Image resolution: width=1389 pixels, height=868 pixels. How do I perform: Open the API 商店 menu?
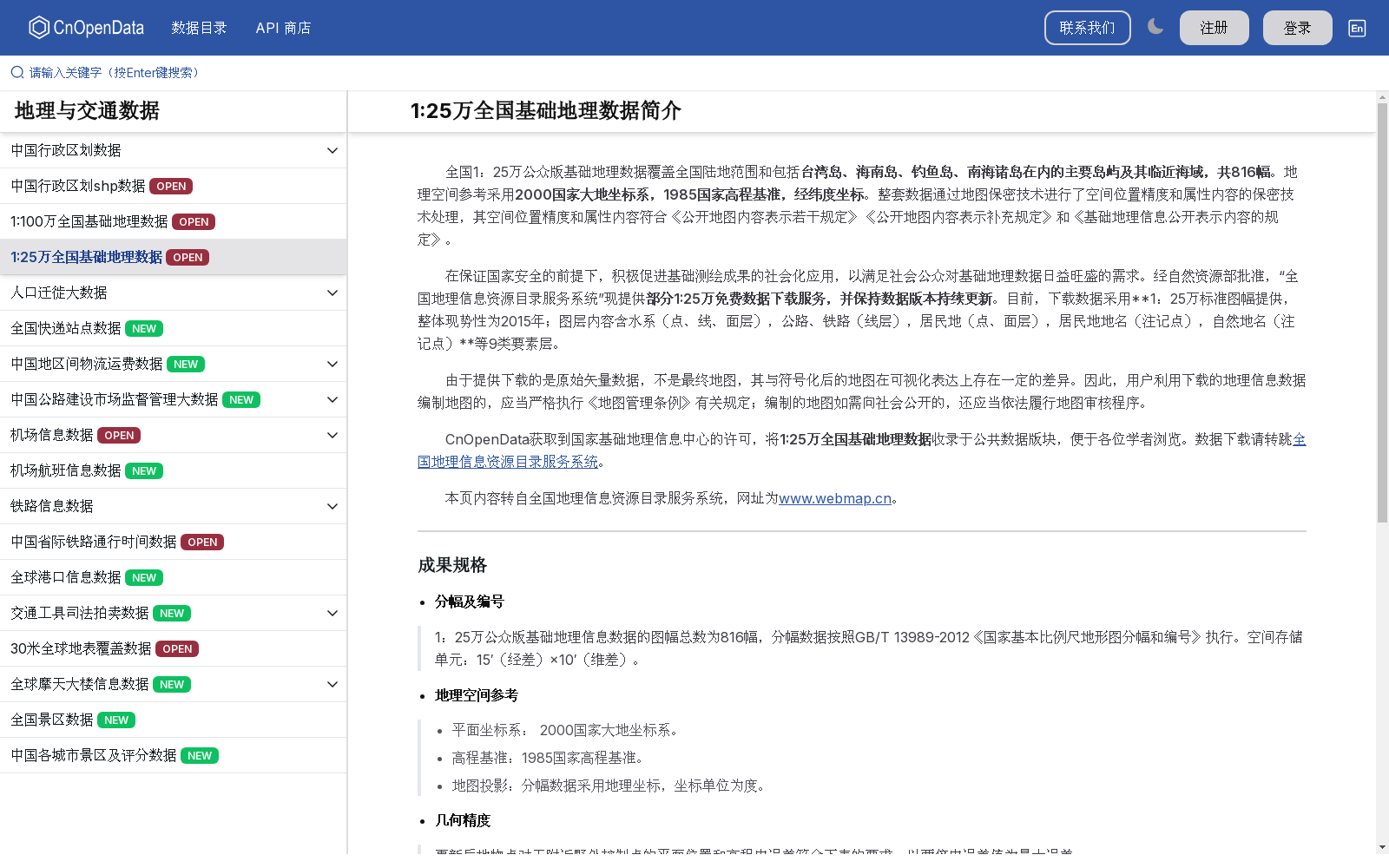coord(283,28)
